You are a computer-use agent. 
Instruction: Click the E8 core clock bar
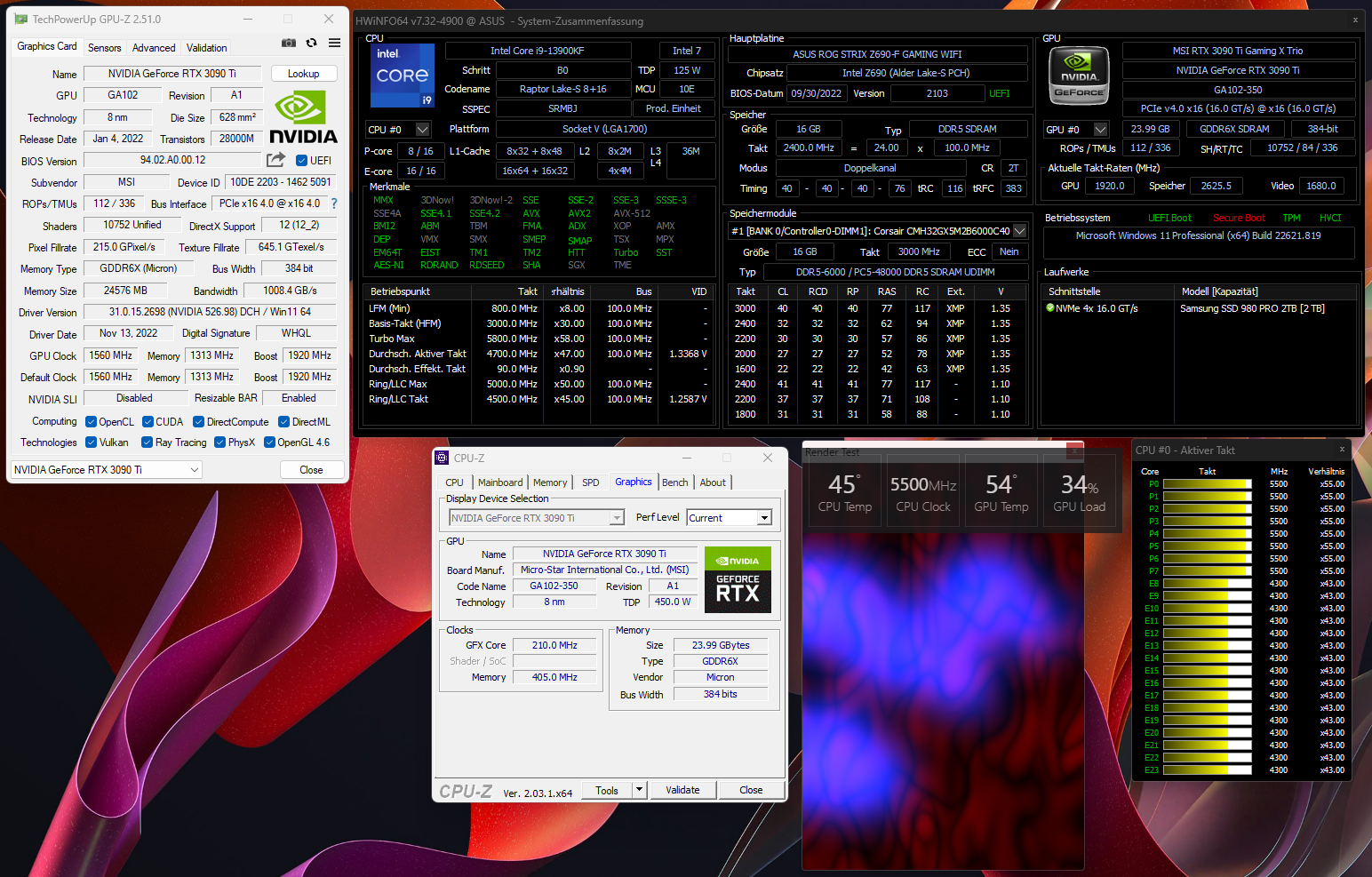click(x=1208, y=584)
